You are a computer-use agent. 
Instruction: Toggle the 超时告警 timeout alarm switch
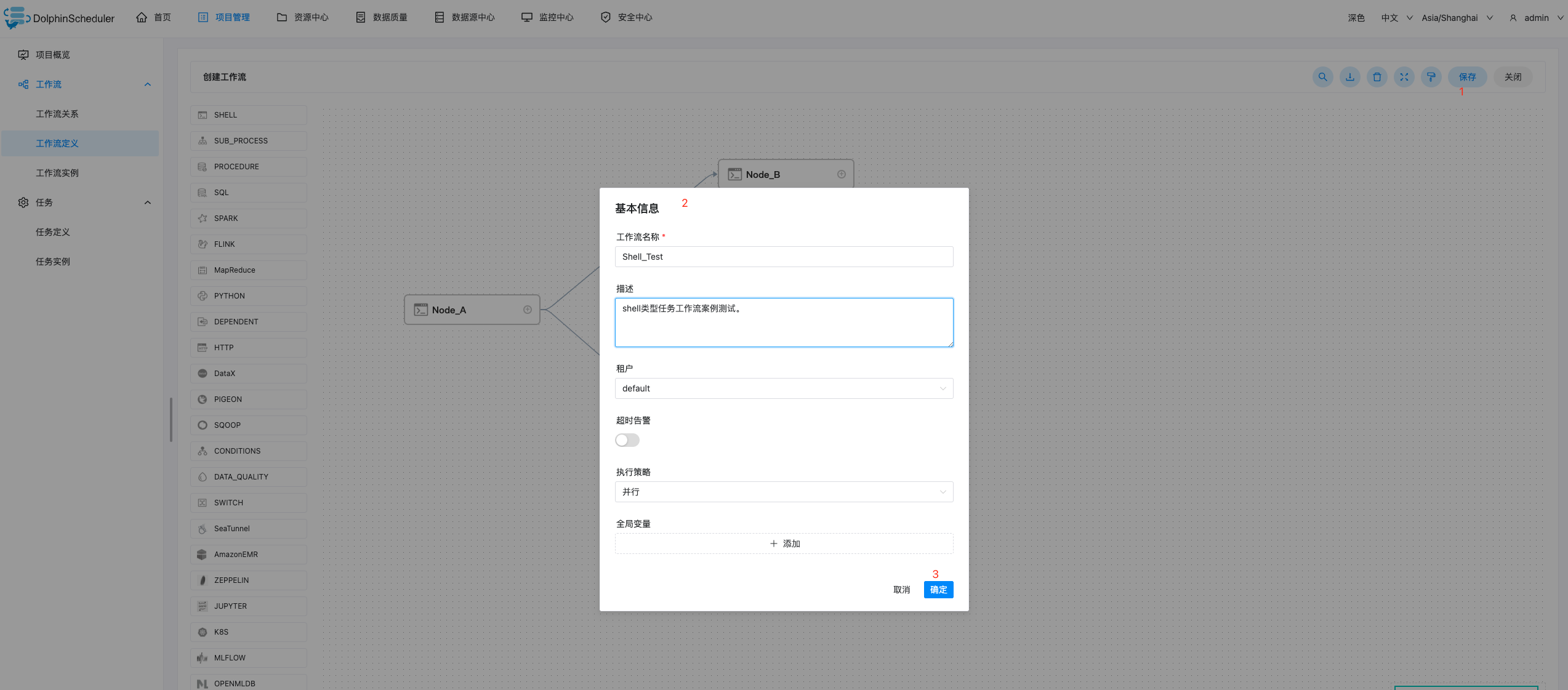point(627,440)
